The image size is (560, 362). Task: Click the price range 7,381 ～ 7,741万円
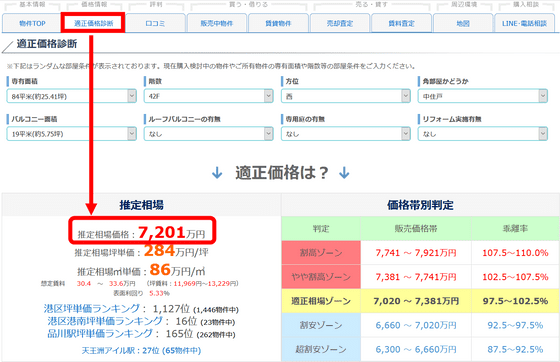pyautogui.click(x=416, y=277)
